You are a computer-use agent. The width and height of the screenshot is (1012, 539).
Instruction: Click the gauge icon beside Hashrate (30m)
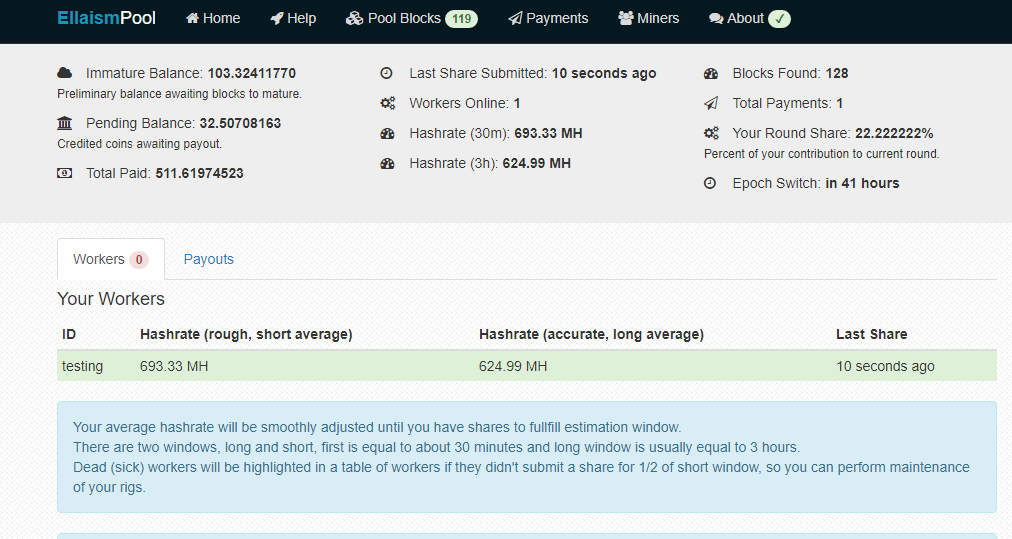(387, 134)
